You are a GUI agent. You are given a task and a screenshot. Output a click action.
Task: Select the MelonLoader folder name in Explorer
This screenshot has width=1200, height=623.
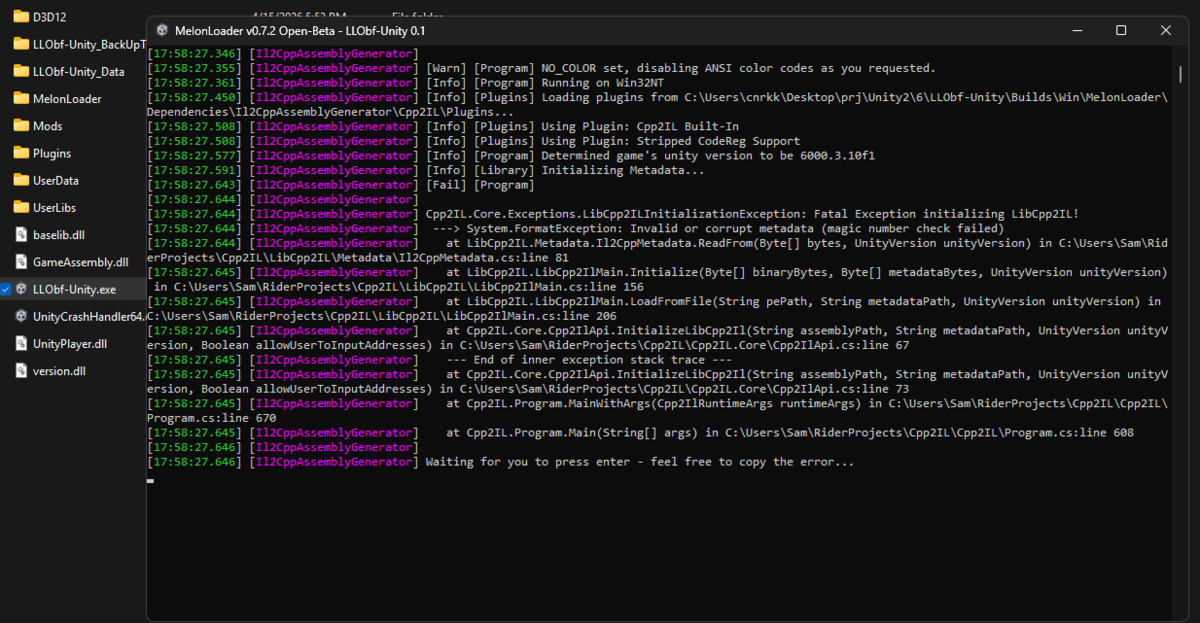point(67,99)
